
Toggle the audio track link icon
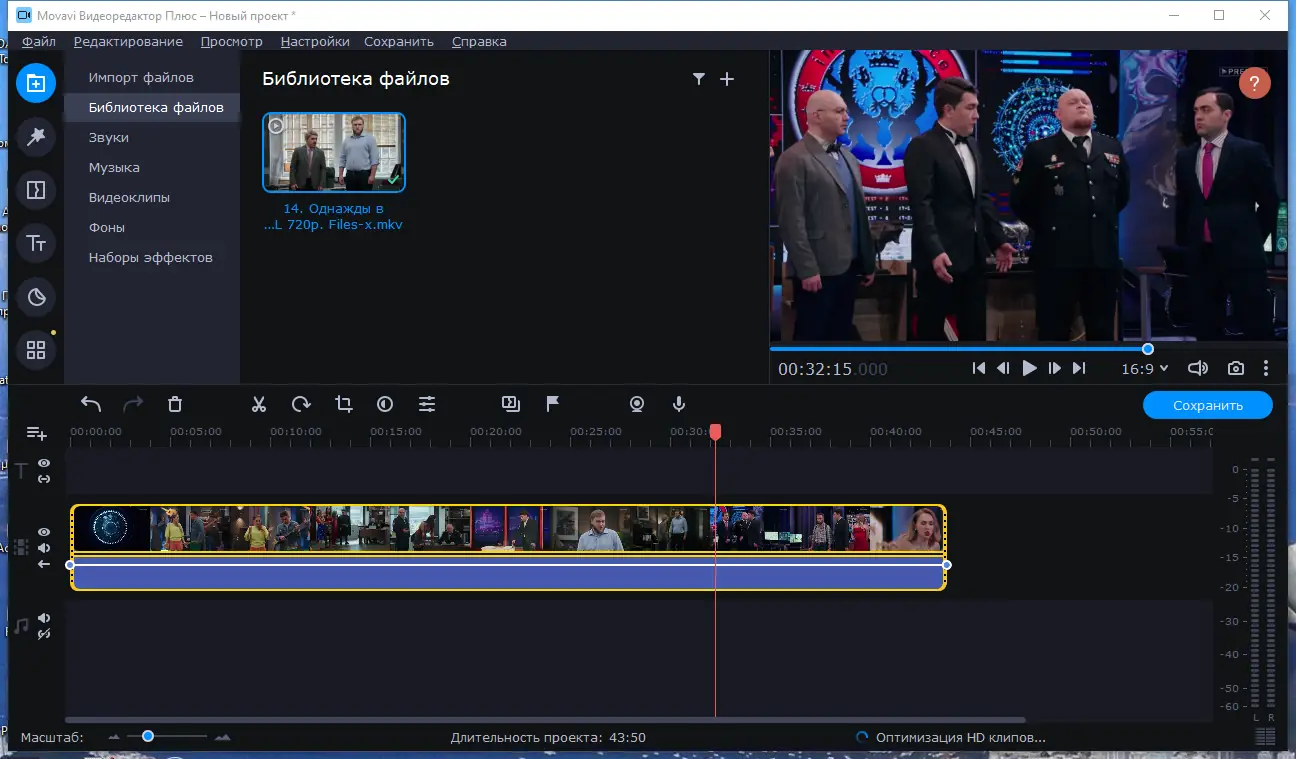click(x=44, y=634)
